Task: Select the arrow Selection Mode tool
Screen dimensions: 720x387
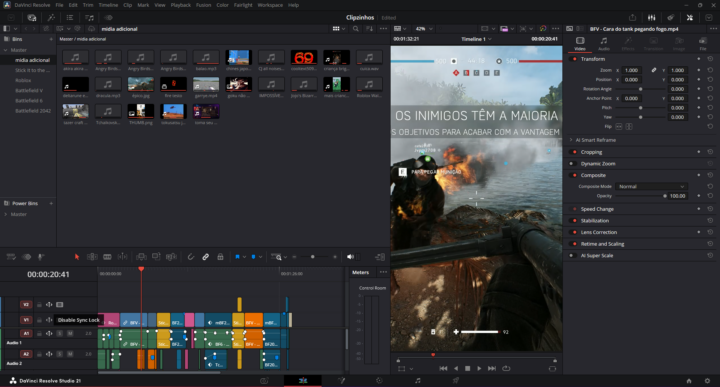Action: coord(77,257)
